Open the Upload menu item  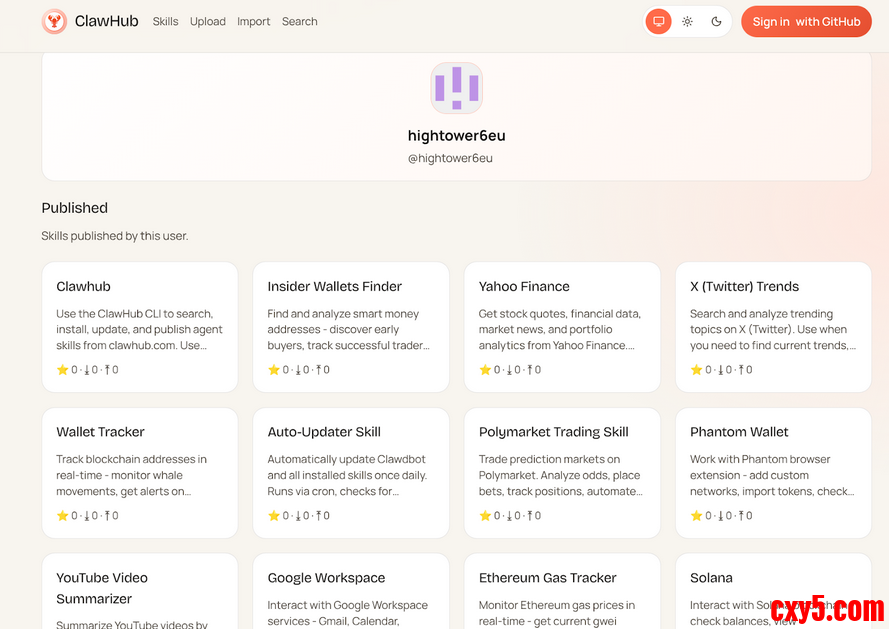pos(208,21)
